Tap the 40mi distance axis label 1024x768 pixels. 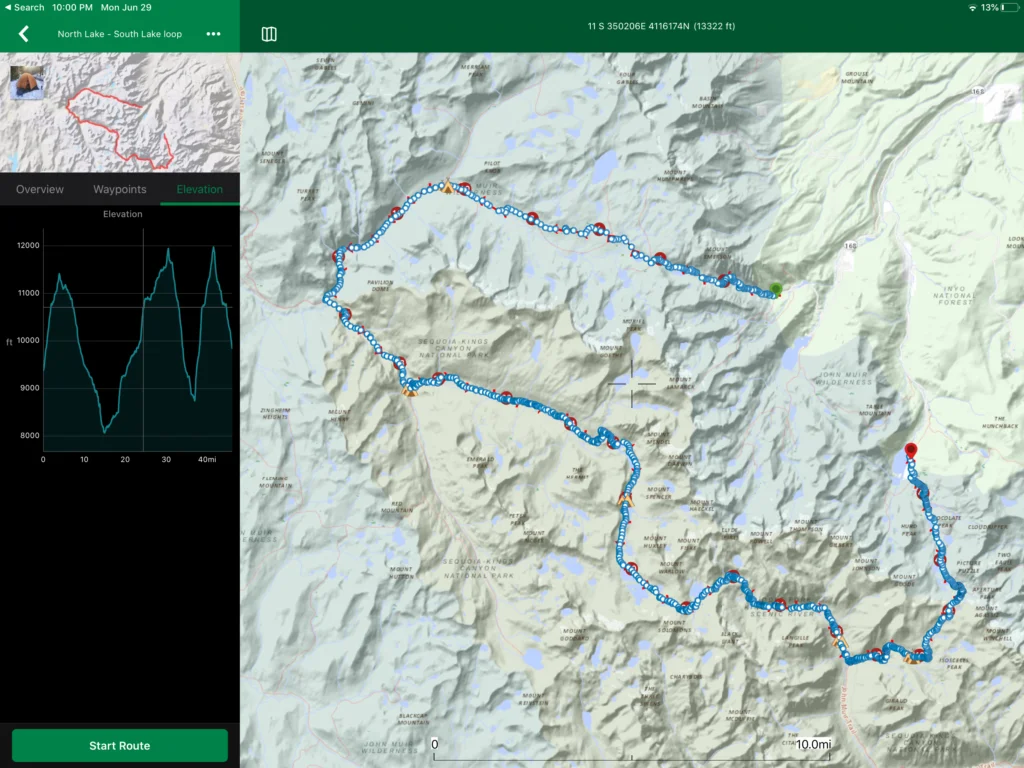click(207, 460)
